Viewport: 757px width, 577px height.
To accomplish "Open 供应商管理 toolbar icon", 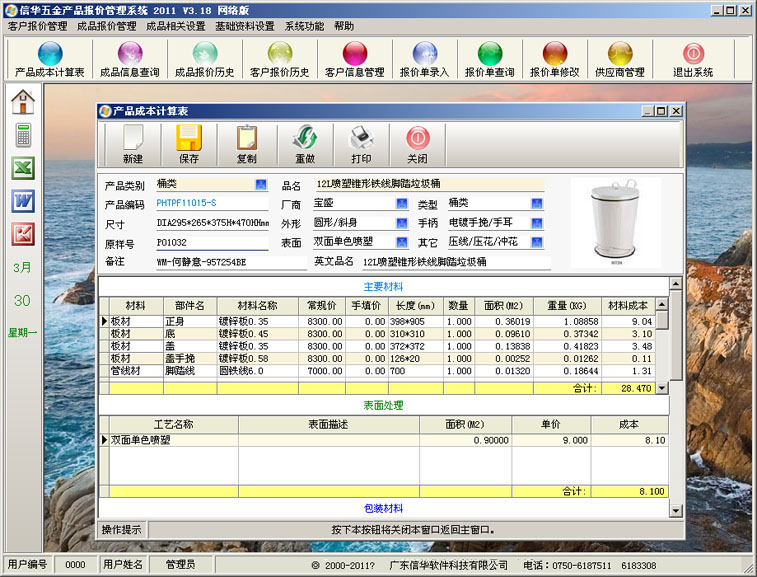I will [x=620, y=59].
